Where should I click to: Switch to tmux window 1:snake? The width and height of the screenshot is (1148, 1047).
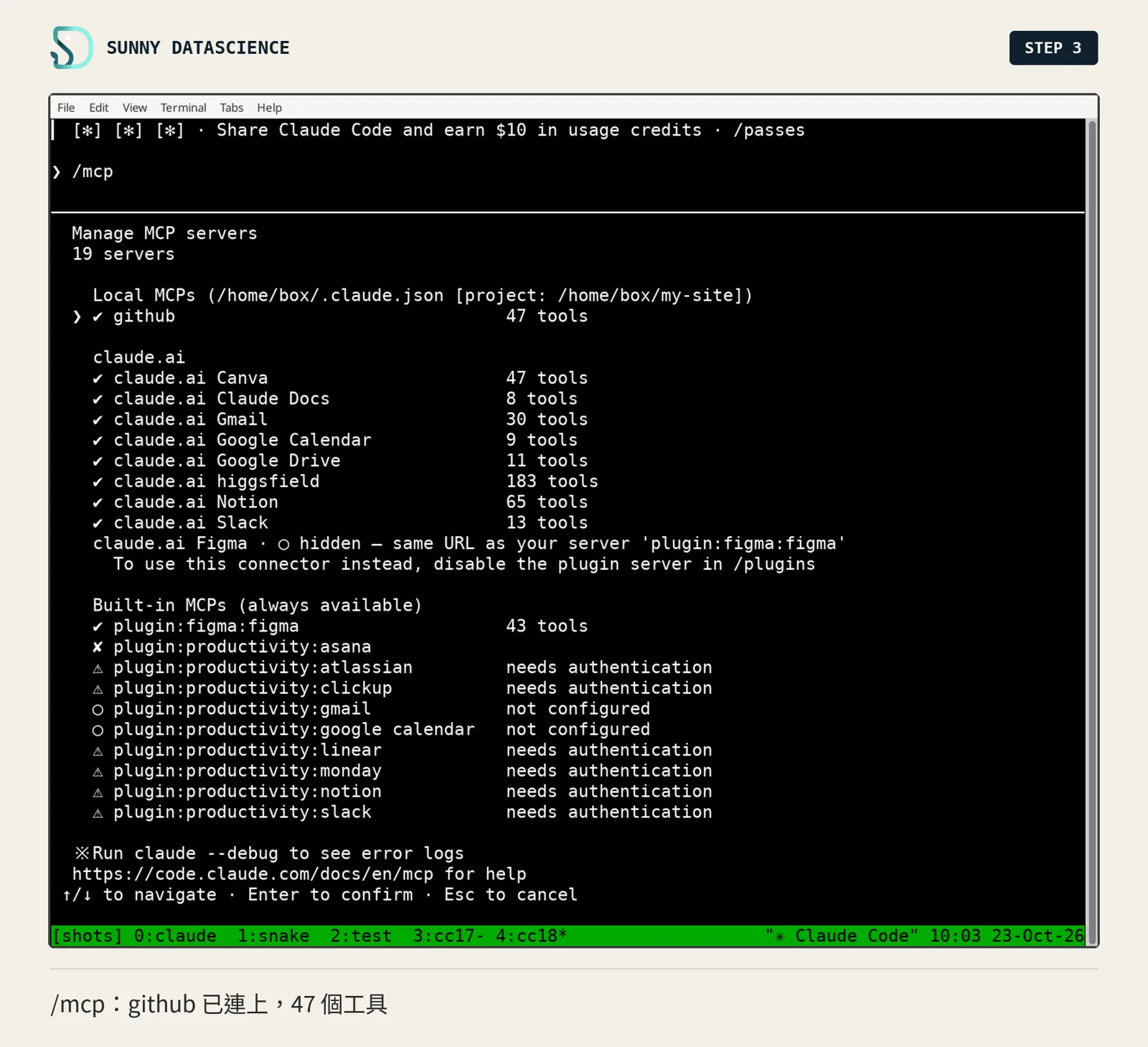tap(273, 936)
